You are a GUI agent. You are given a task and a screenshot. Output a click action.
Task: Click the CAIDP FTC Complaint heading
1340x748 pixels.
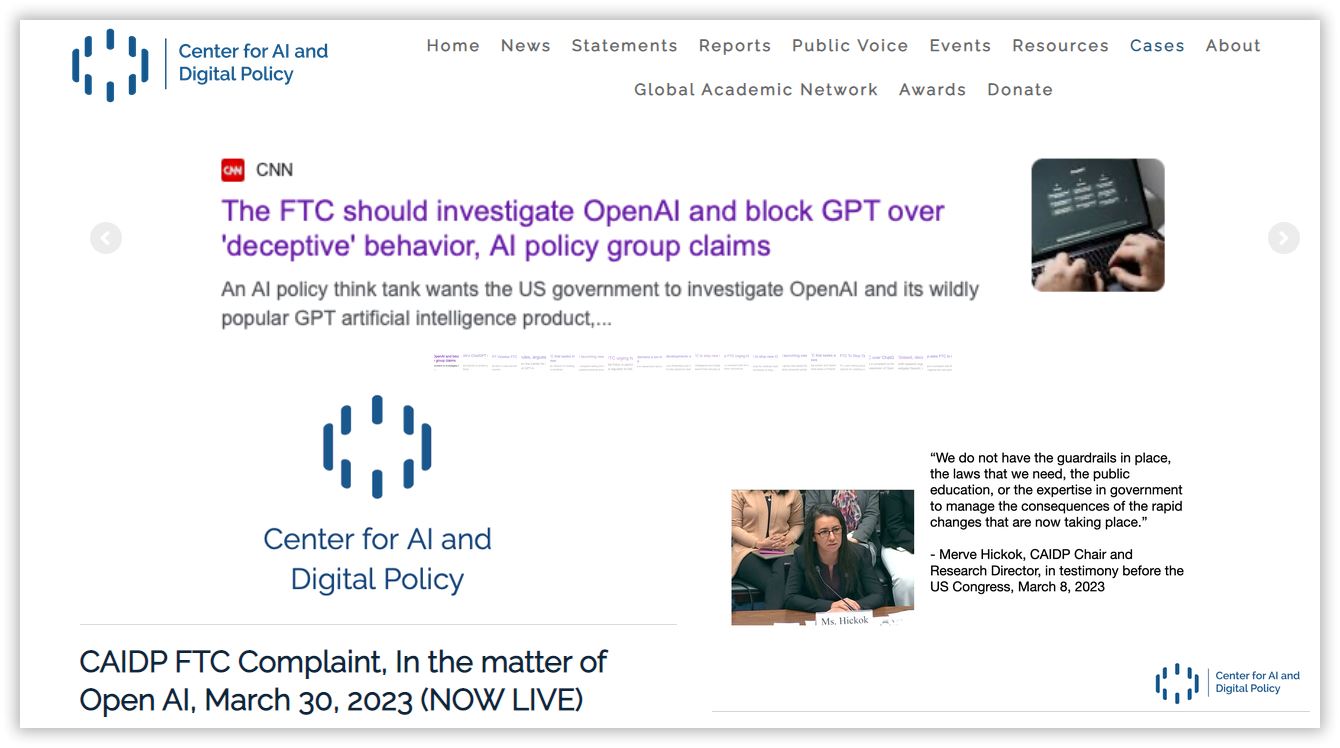[x=343, y=680]
